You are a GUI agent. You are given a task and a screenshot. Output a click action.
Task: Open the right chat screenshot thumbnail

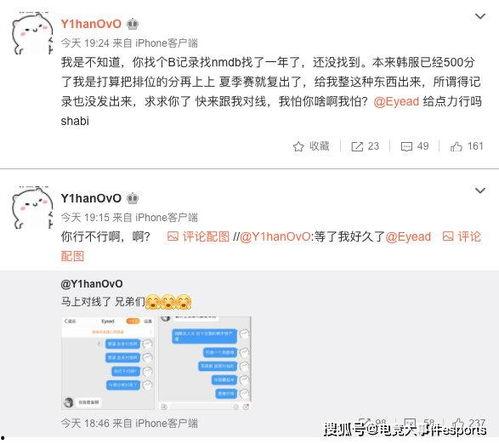(x=205, y=363)
